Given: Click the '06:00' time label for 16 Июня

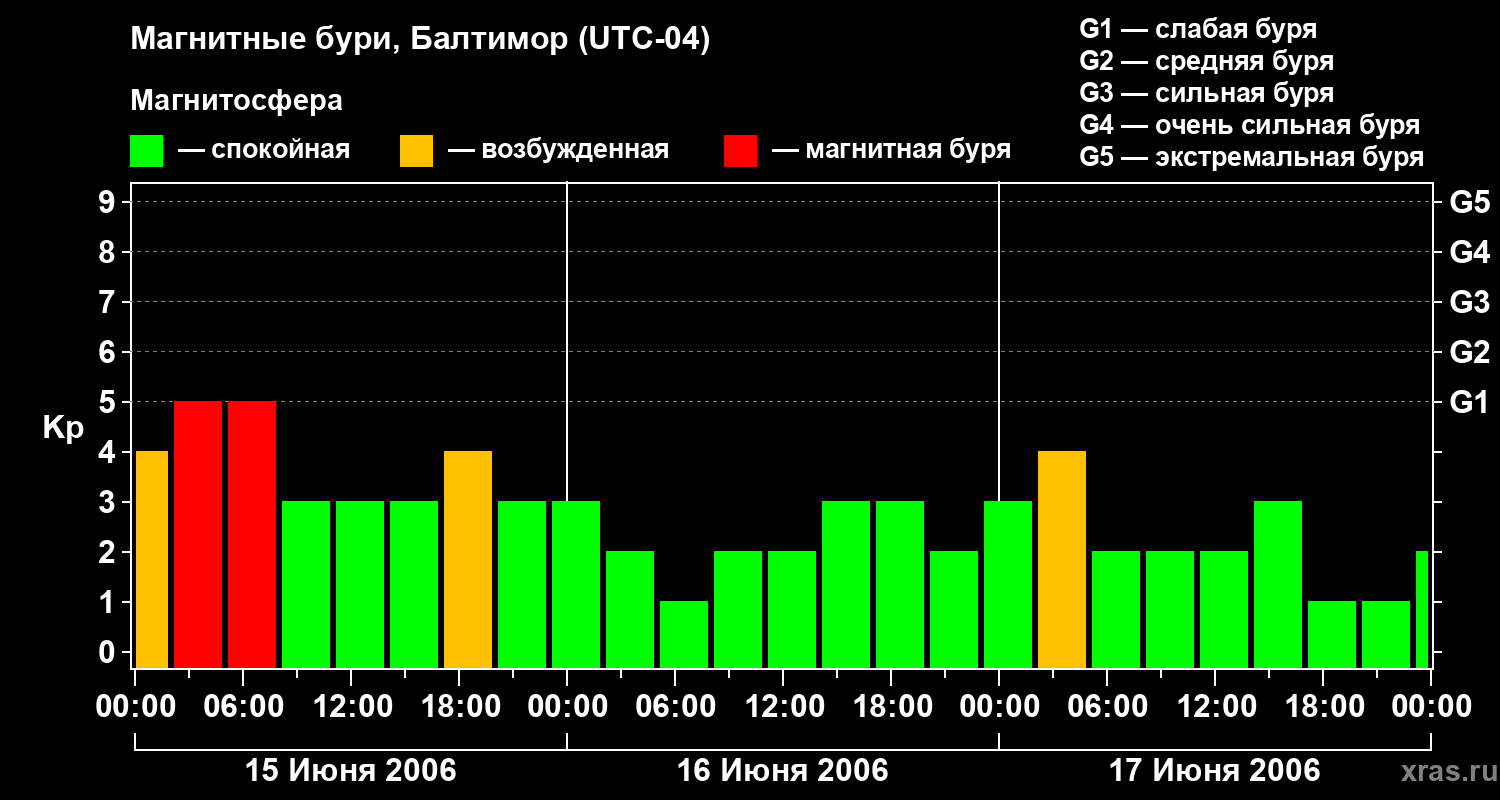Looking at the screenshot, I should (675, 707).
